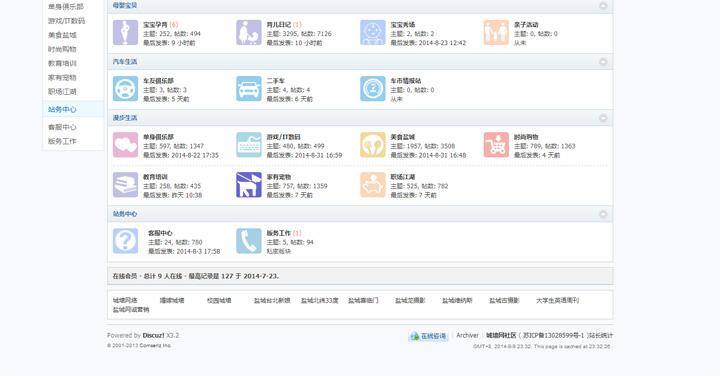
Task: Click the 漫步生活 category heading
Action: 125,118
